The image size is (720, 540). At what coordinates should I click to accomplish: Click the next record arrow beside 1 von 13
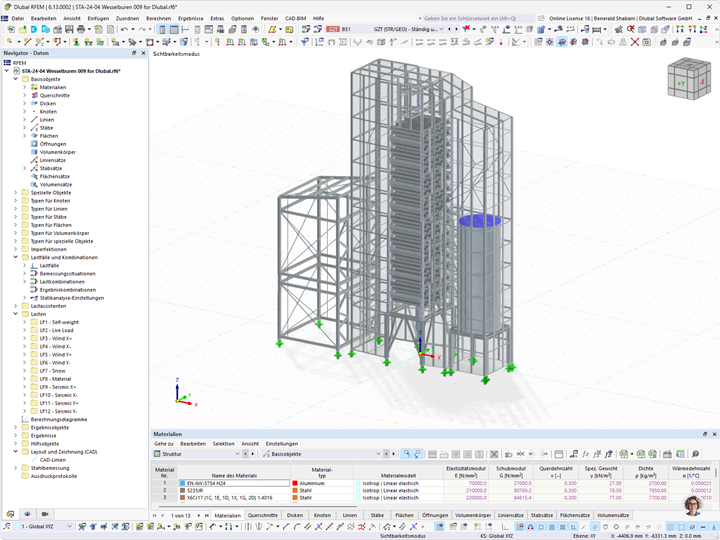[199, 516]
